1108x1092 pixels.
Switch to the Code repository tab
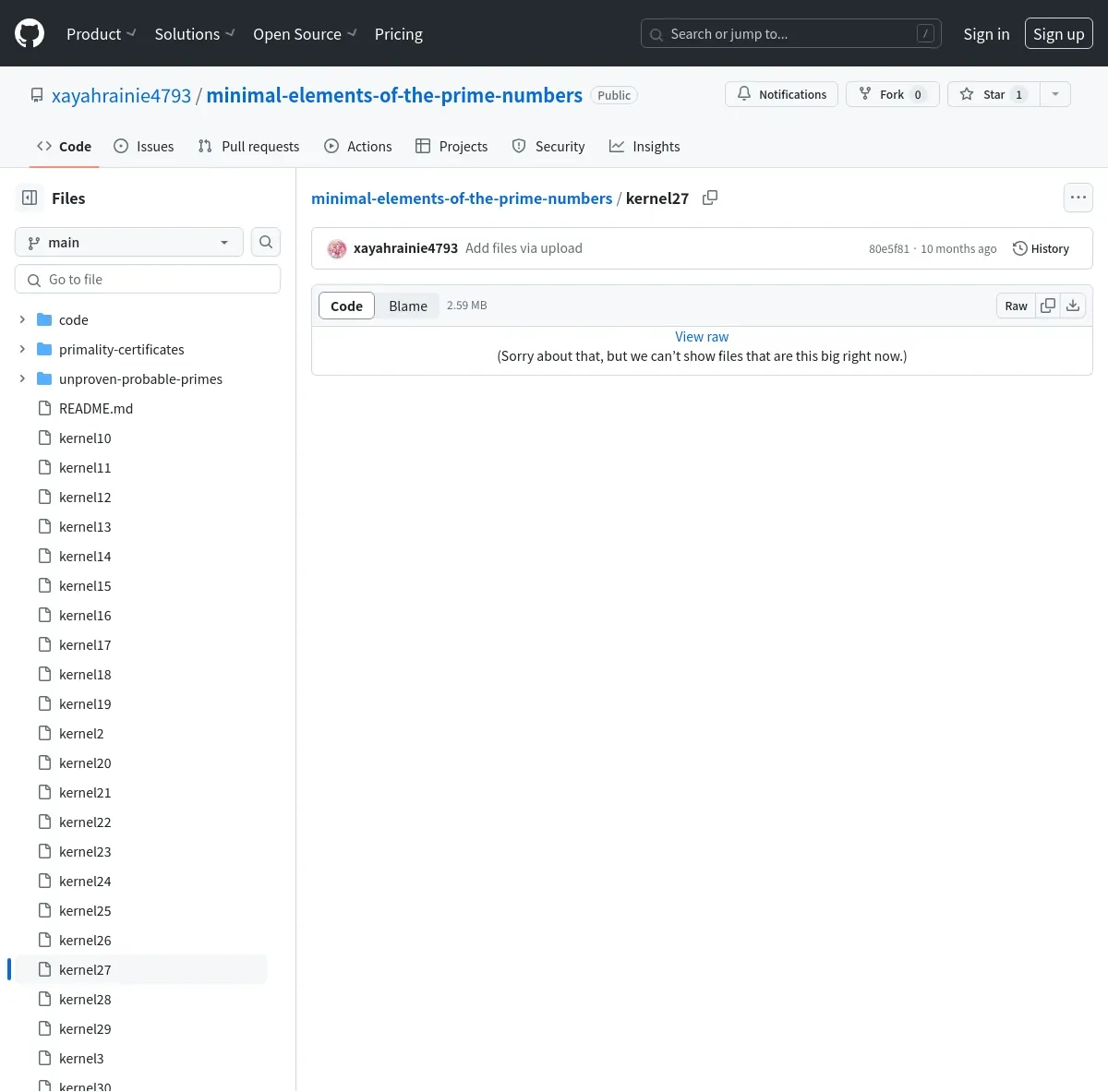click(x=65, y=146)
